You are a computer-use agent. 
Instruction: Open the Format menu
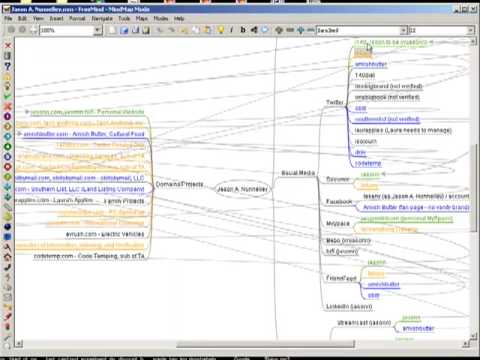click(x=77, y=19)
